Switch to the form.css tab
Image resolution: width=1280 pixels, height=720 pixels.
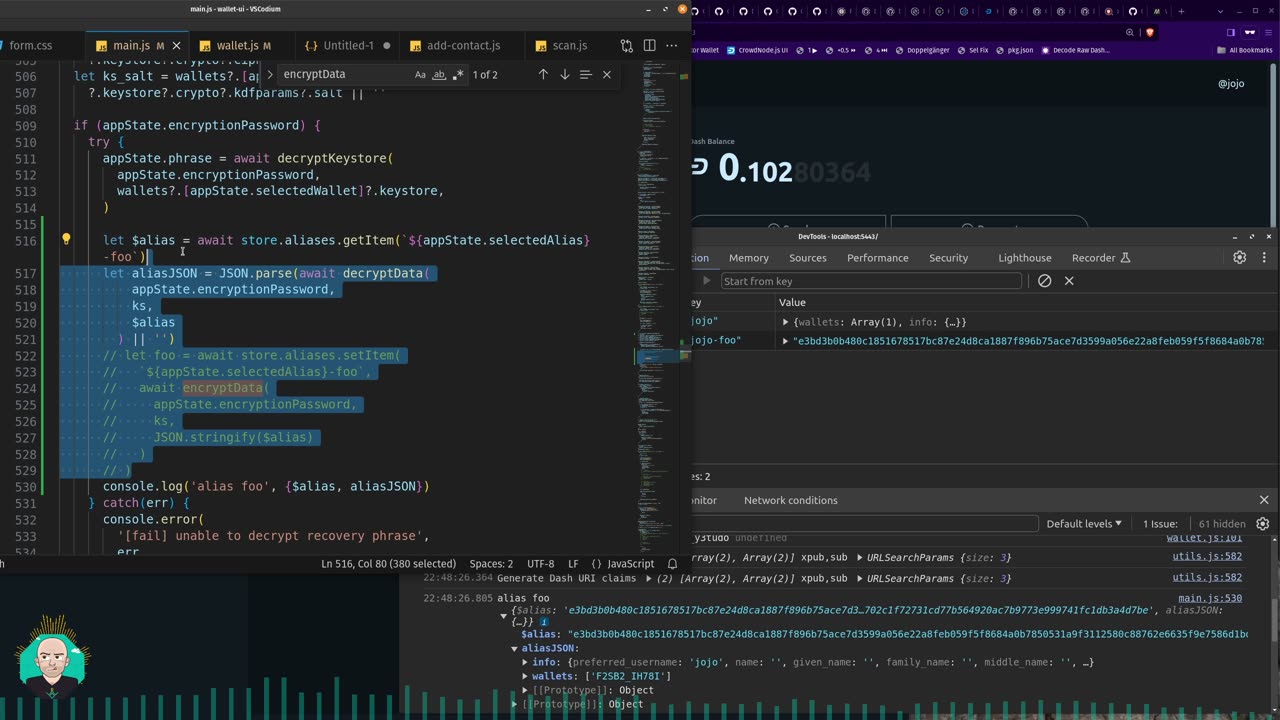pyautogui.click(x=30, y=46)
